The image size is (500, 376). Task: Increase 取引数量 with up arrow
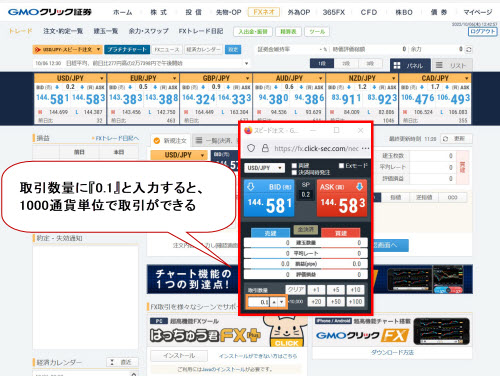pos(274,302)
